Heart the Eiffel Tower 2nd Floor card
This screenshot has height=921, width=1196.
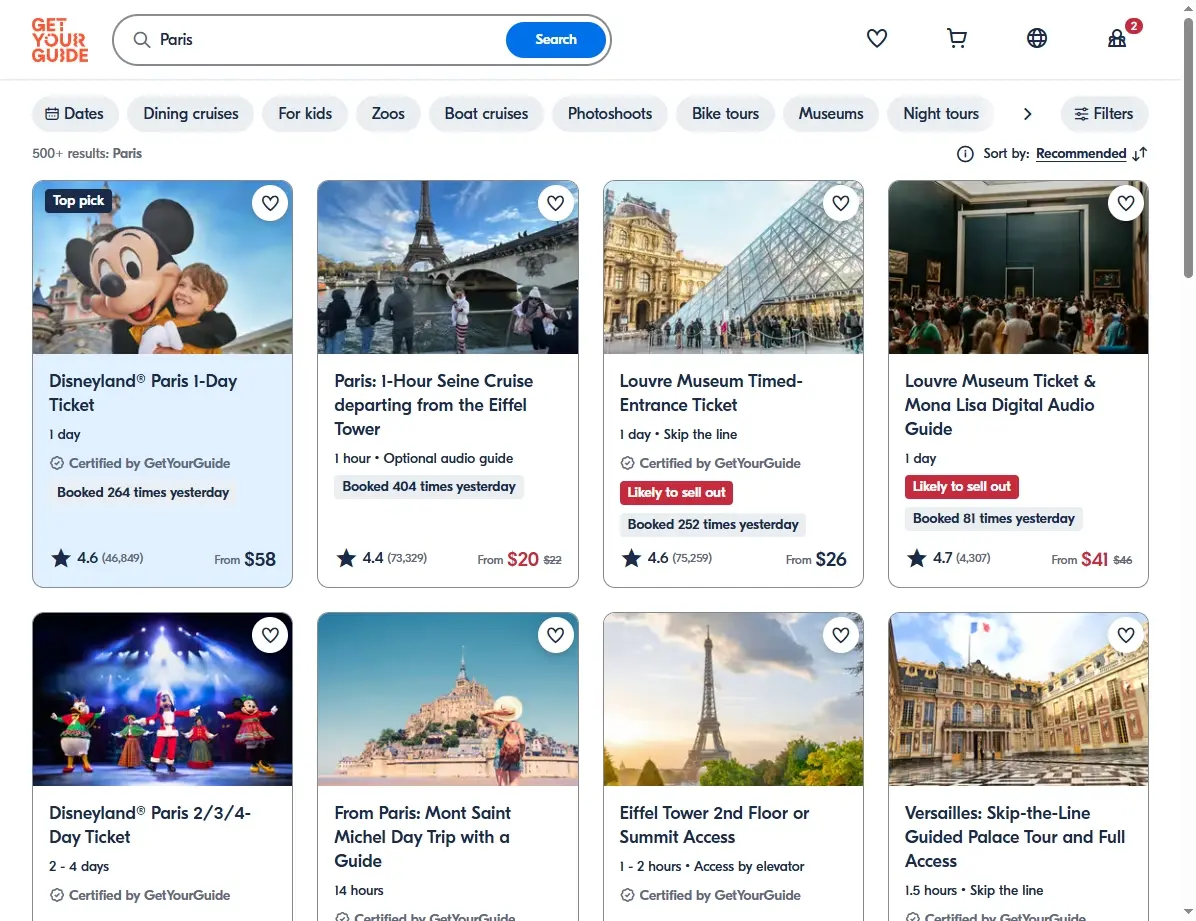841,635
